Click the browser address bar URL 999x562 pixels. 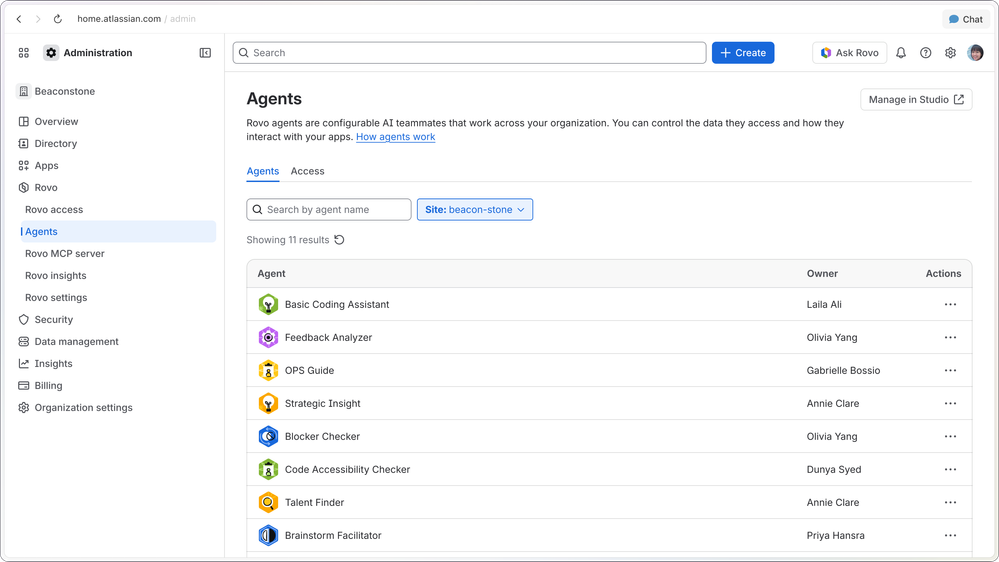click(x=136, y=19)
